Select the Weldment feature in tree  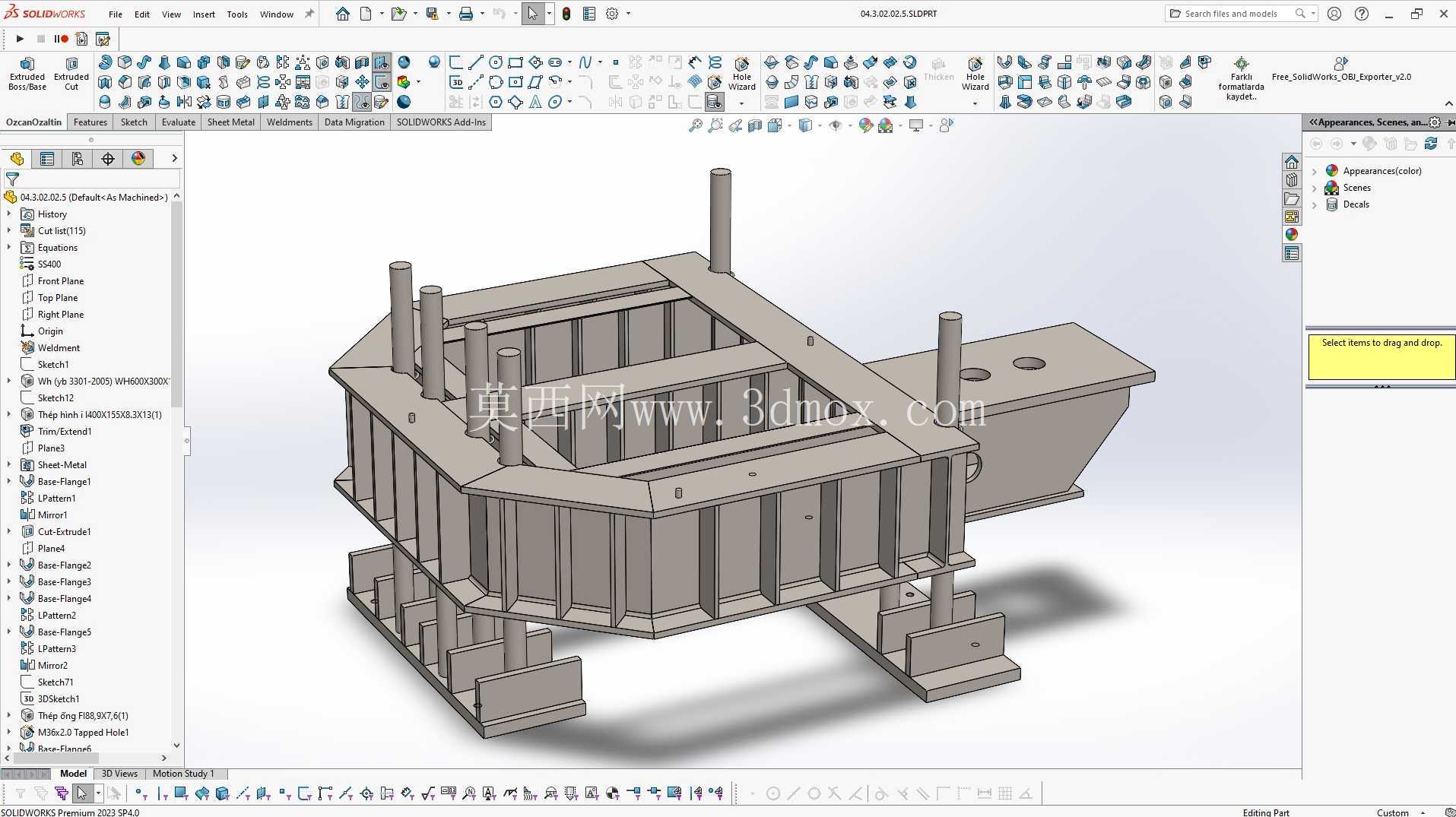point(59,348)
